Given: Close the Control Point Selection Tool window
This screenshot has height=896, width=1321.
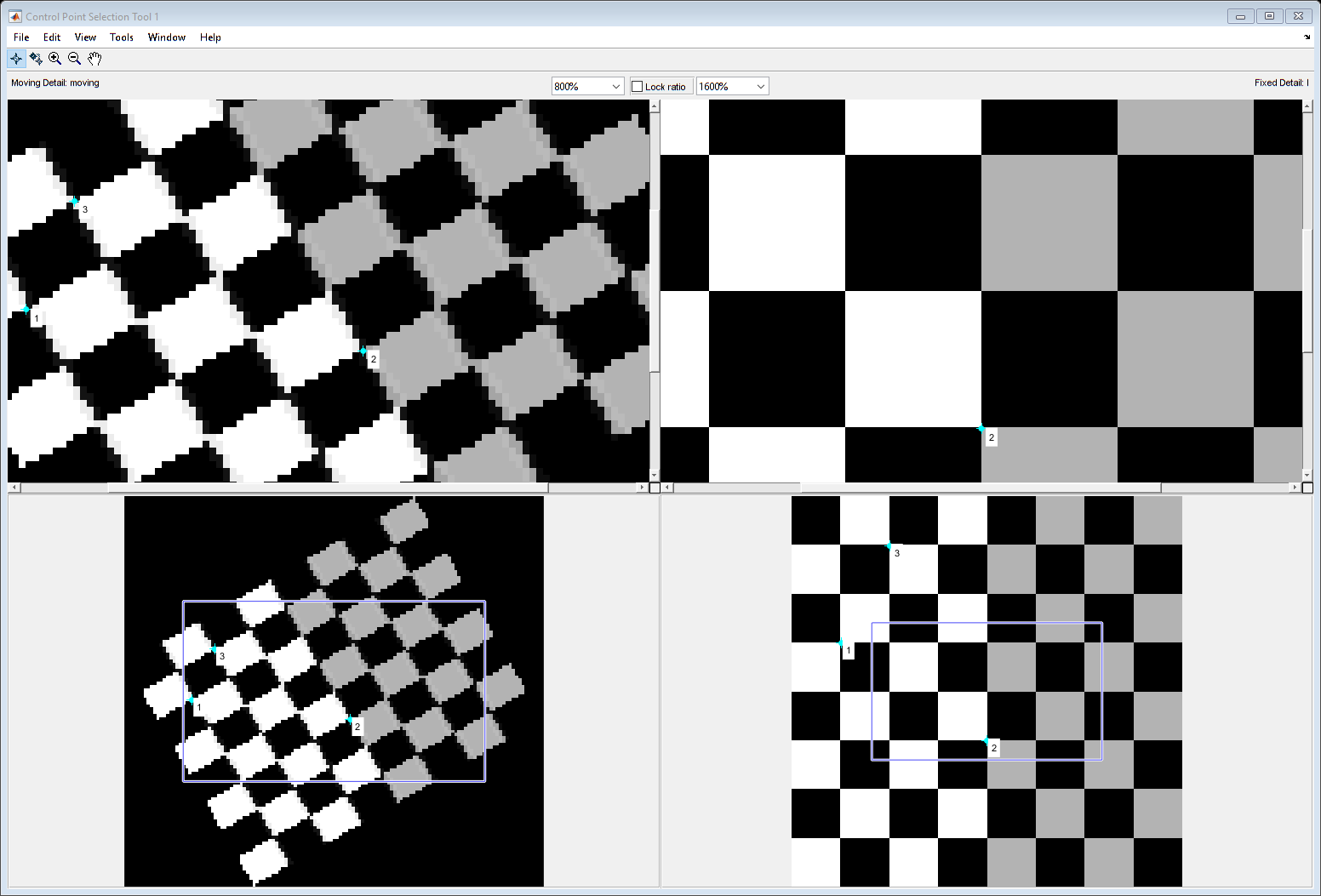Looking at the screenshot, I should (1298, 16).
